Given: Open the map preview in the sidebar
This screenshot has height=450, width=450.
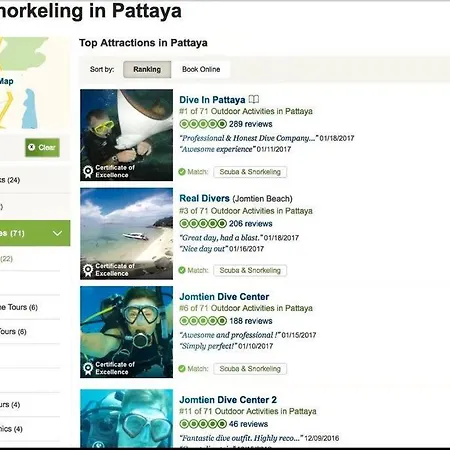Looking at the screenshot, I should 23,83.
